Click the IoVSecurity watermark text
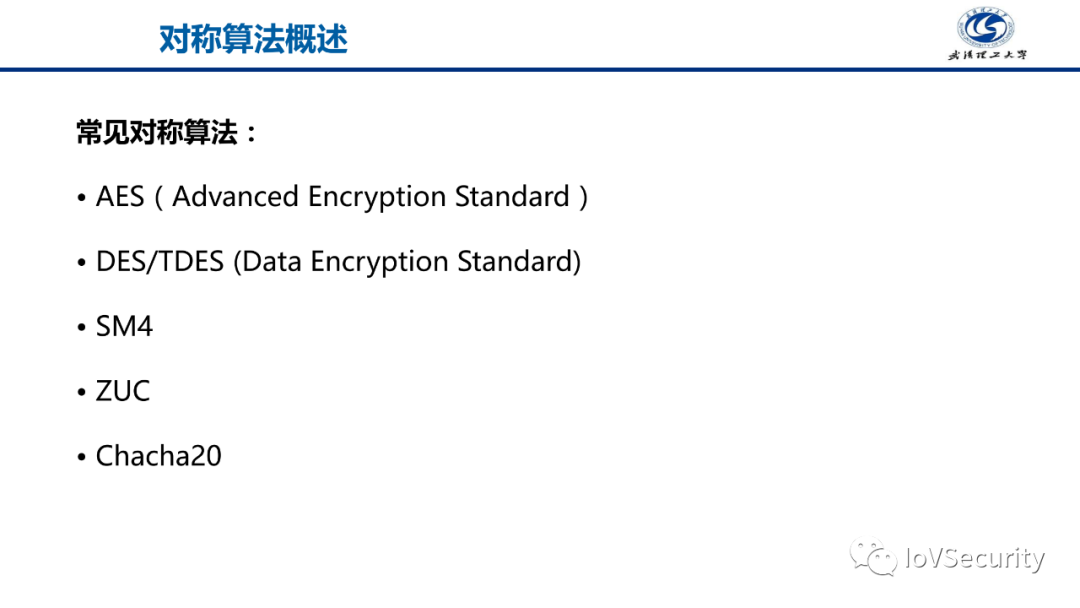 973,558
